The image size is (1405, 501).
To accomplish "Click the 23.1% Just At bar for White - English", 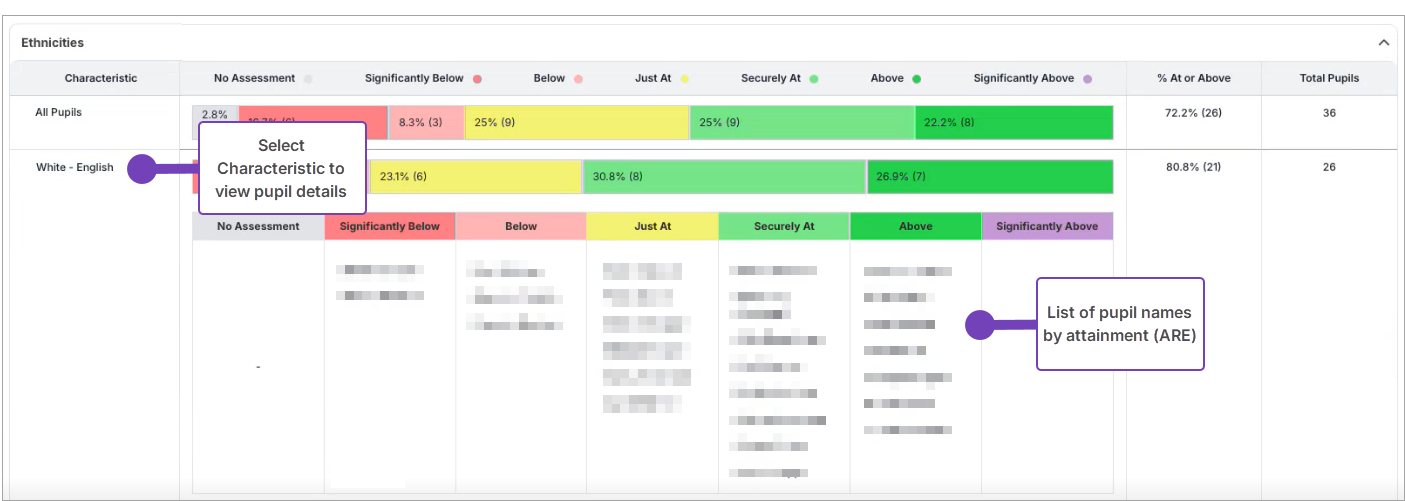I will coord(475,177).
